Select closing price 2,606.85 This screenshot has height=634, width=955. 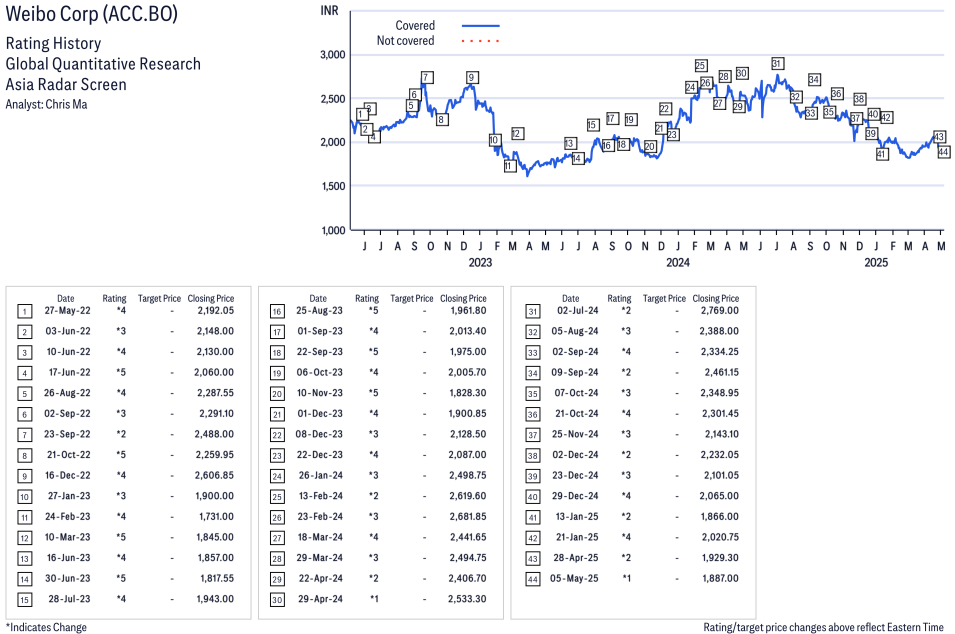pos(214,476)
